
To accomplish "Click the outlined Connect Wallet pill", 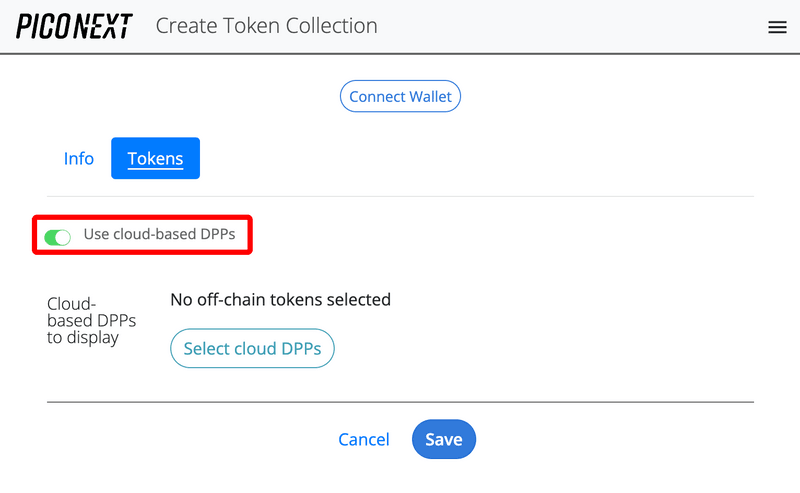I will pos(400,97).
